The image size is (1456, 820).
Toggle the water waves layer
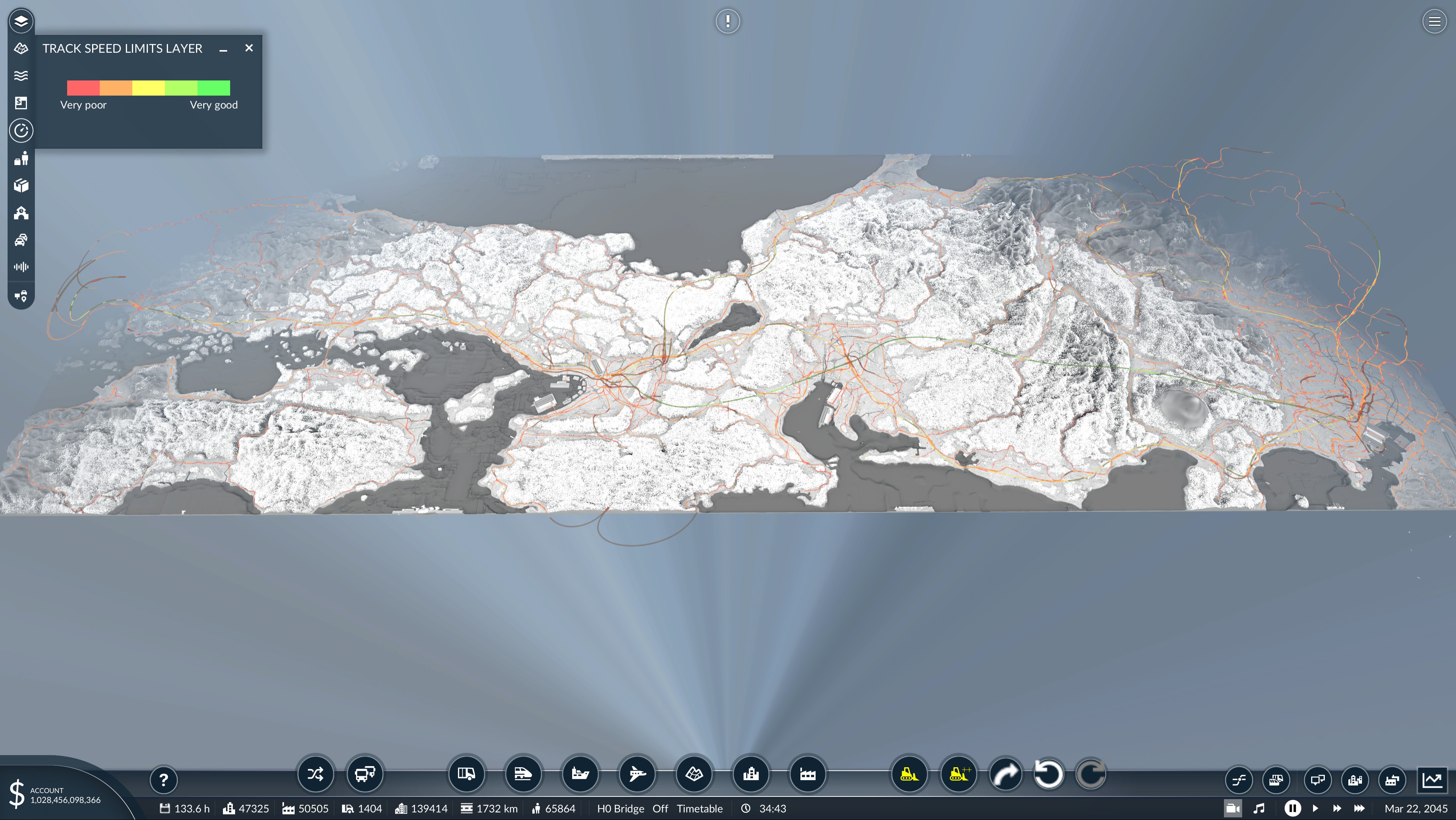click(x=21, y=76)
